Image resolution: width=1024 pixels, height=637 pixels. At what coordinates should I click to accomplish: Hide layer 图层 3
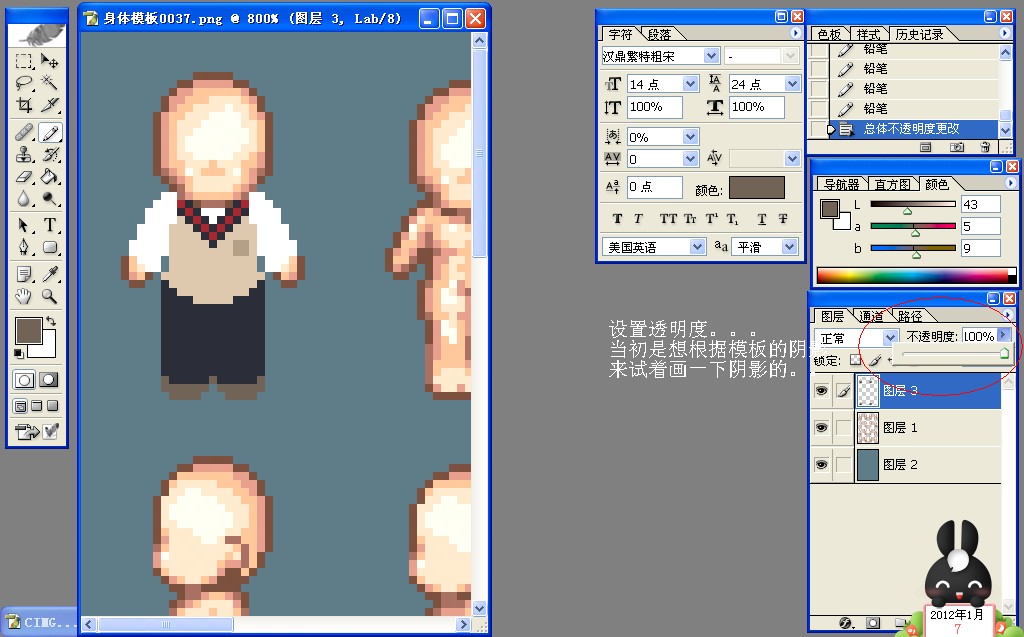pyautogui.click(x=822, y=391)
